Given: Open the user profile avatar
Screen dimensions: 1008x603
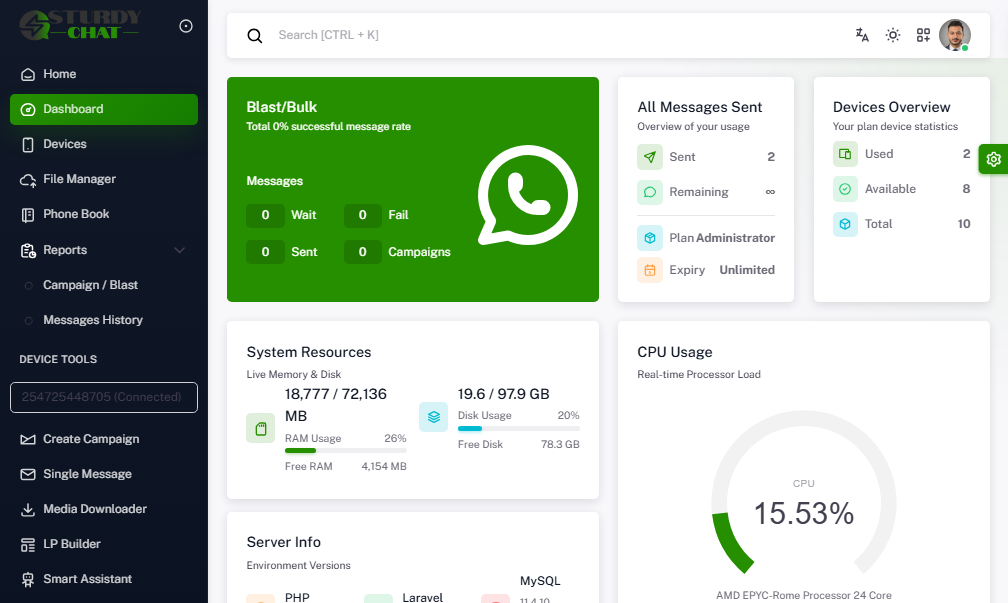Looking at the screenshot, I should pos(954,35).
